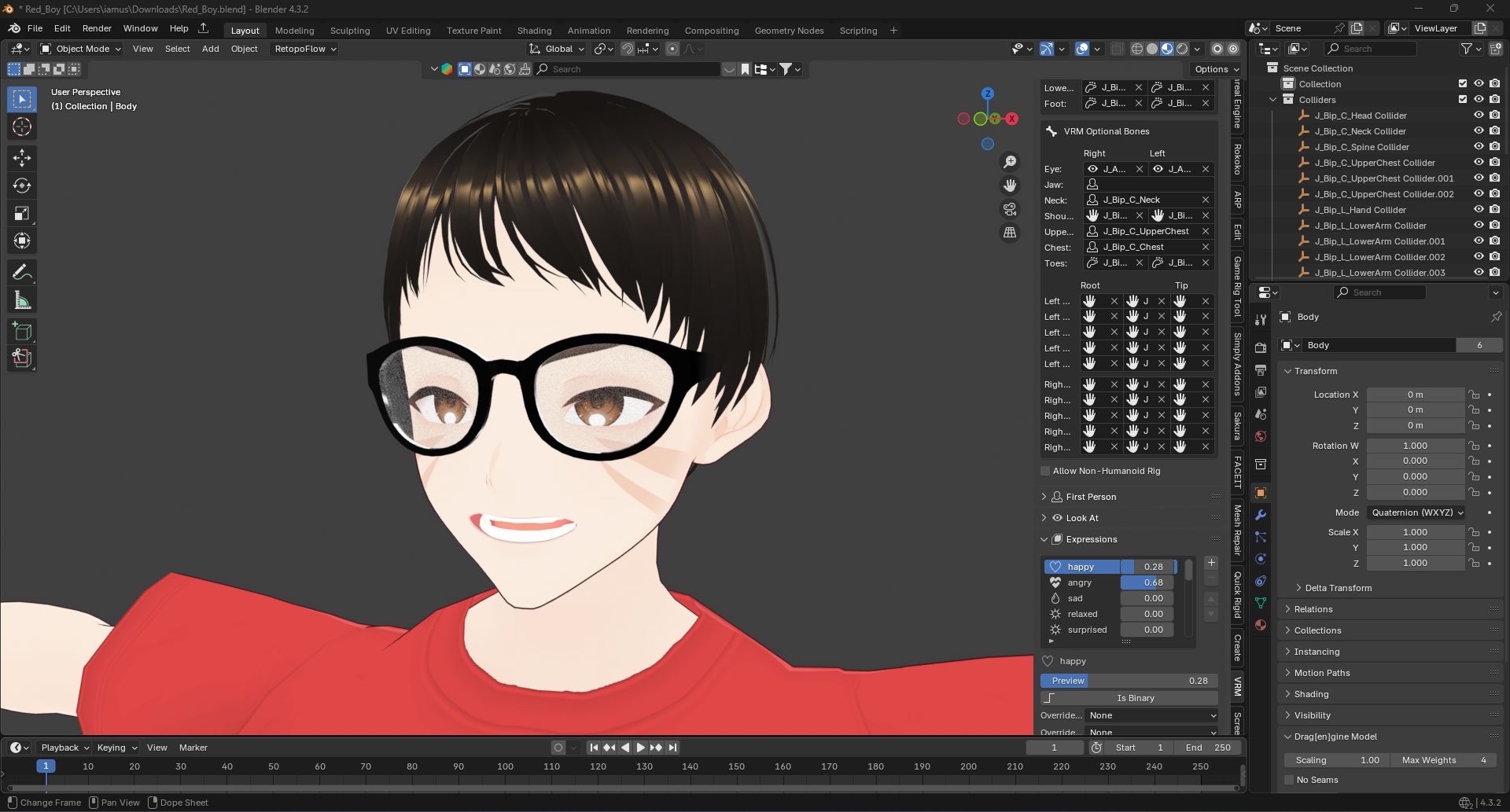Enable Allow Non-Humanoid Rig checkbox
Screen dimensions: 1510x812
pos(1045,471)
